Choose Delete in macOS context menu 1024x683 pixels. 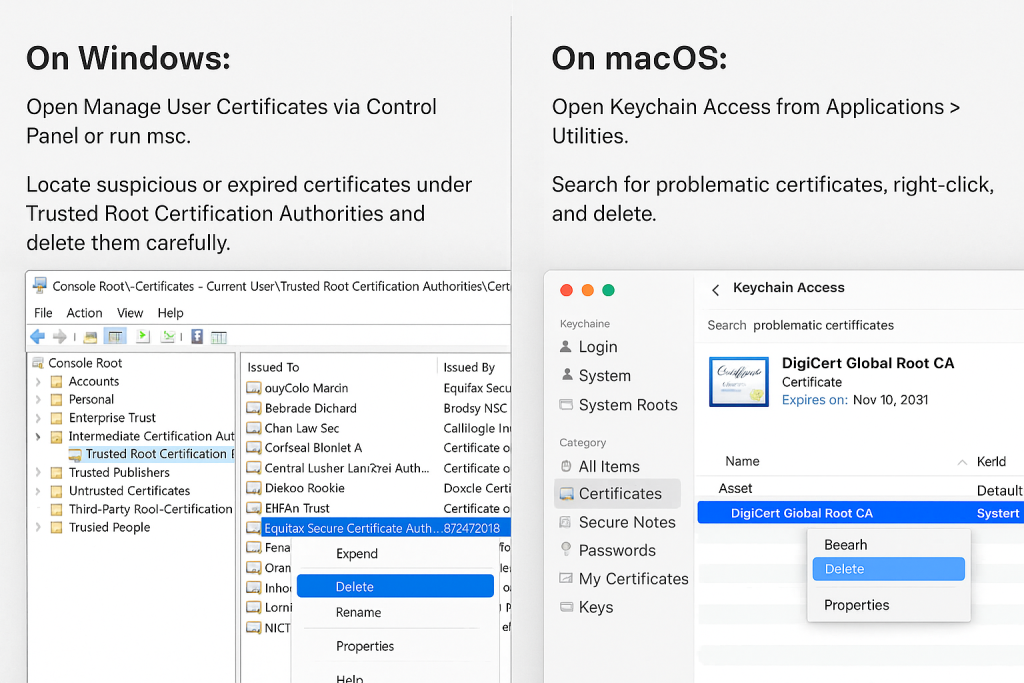pos(888,569)
